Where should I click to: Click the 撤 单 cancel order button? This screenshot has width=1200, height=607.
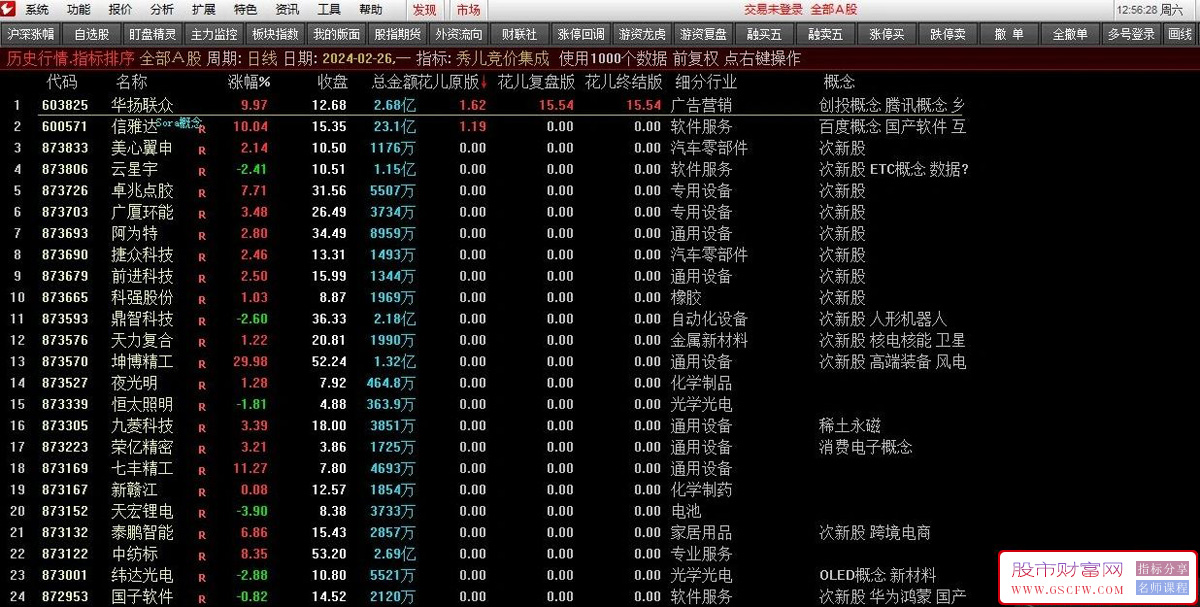1009,34
